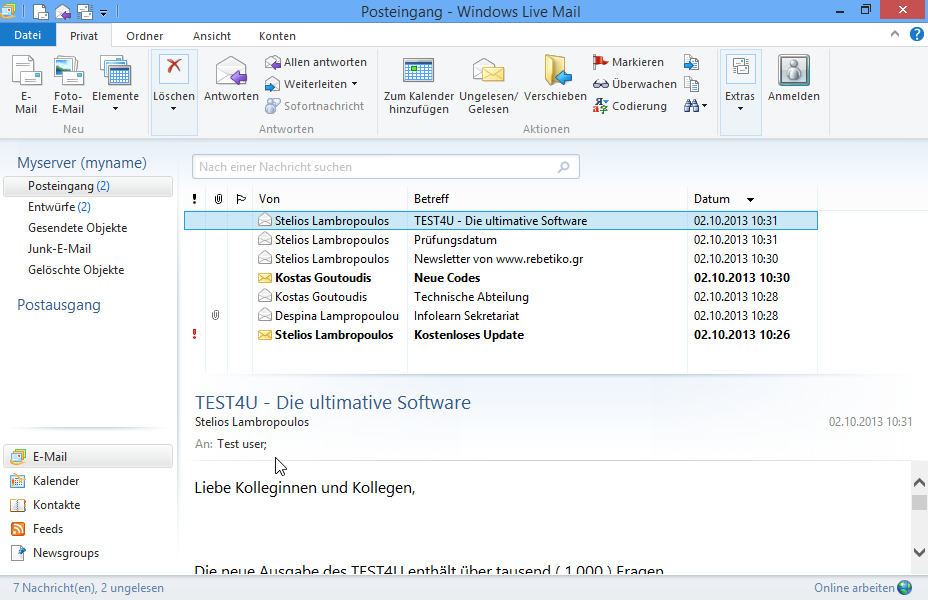Select the E-Mail view in sidebar
This screenshot has width=928, height=600.
pos(88,457)
